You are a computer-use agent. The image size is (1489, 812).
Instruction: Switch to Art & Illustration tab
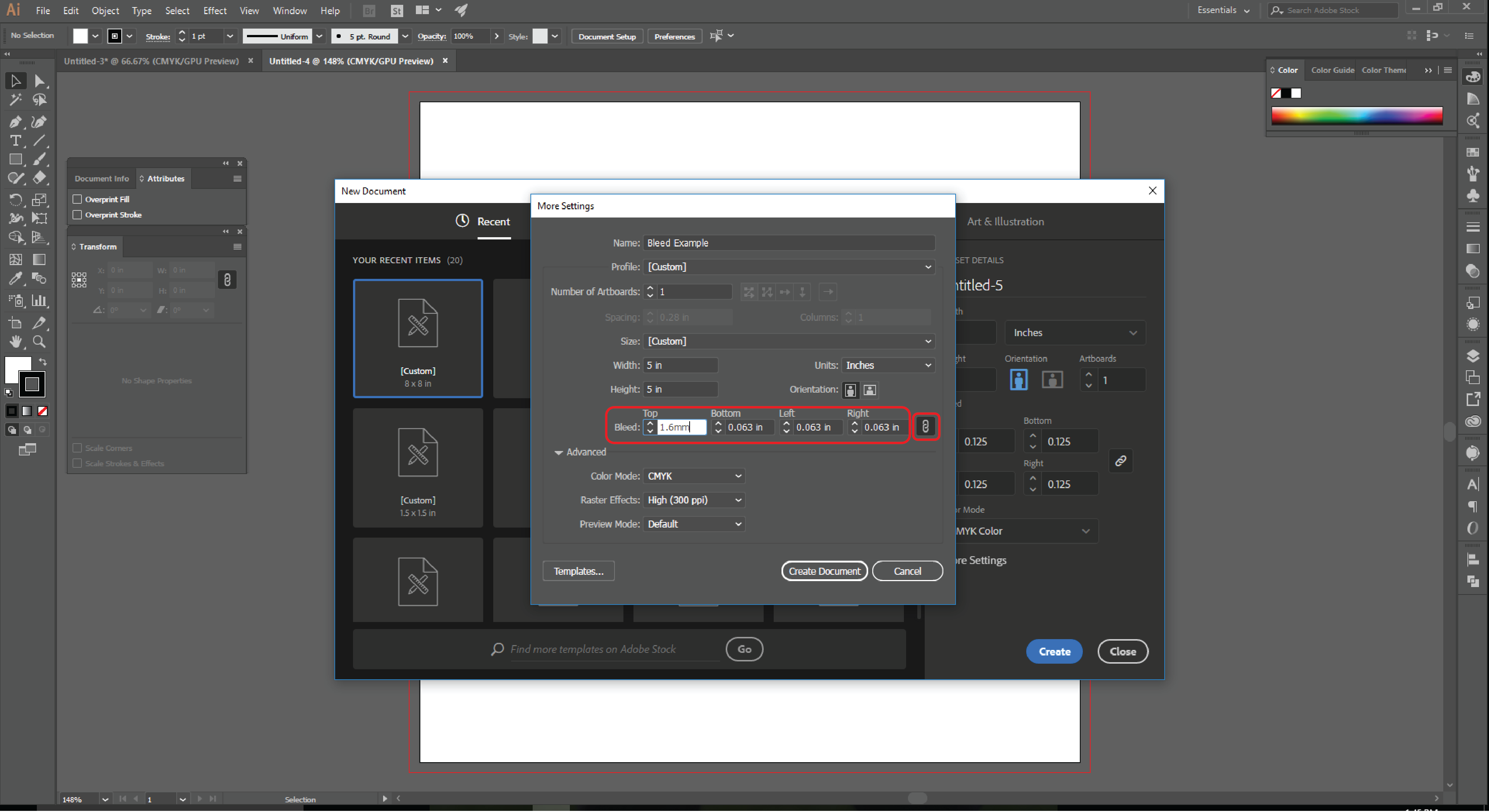[x=1005, y=222]
